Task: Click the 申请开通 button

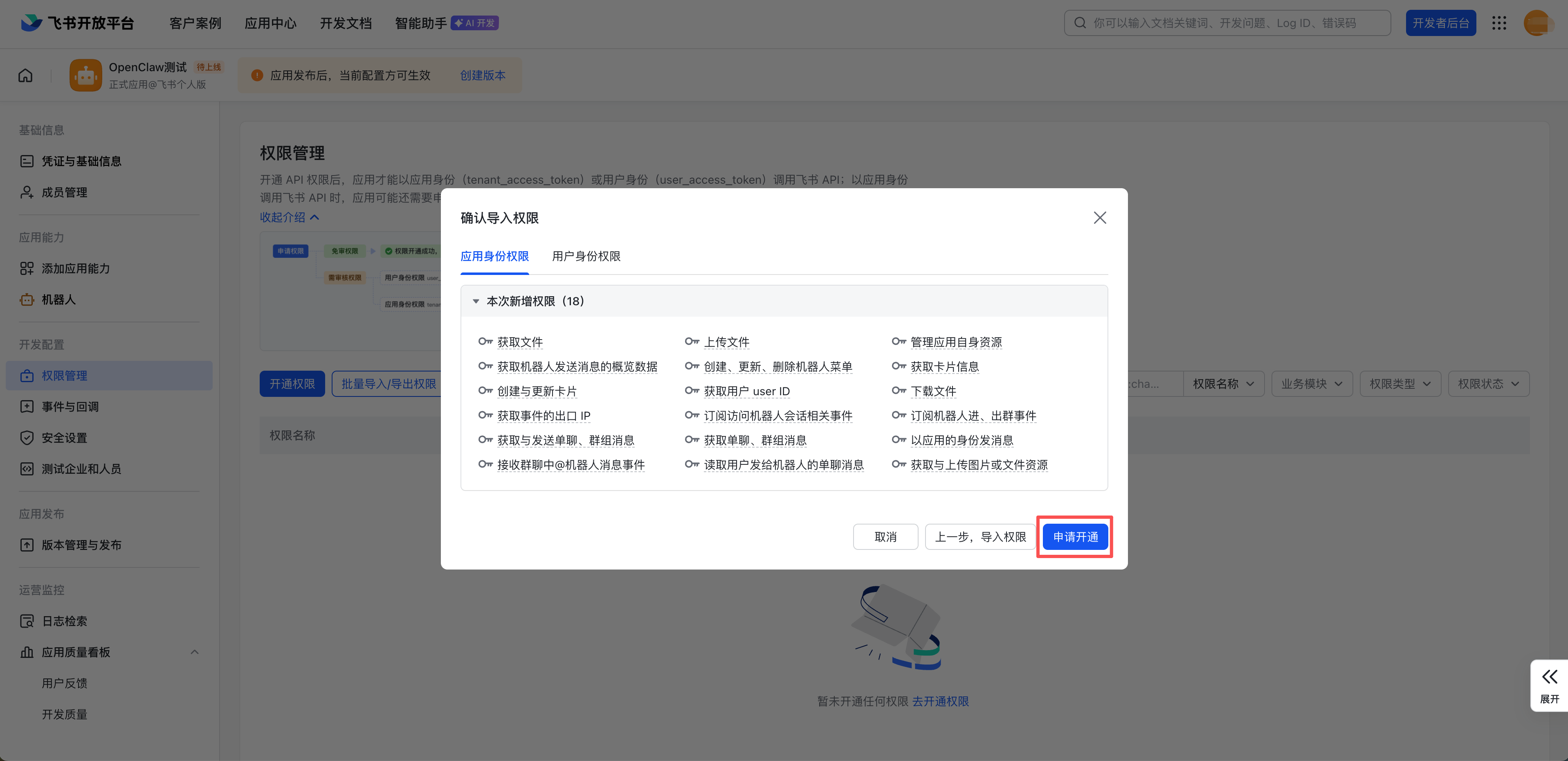Action: tap(1075, 537)
